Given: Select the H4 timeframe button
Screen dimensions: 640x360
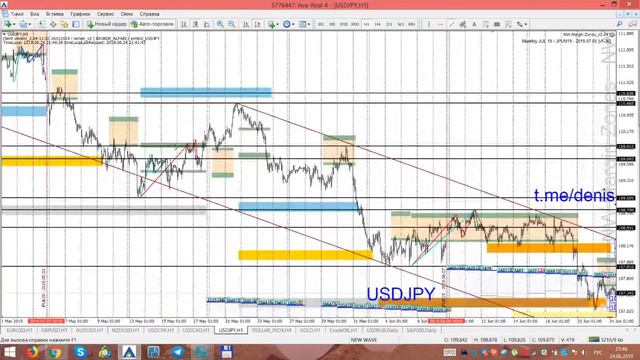Looking at the screenshot, I should tap(378, 24).
